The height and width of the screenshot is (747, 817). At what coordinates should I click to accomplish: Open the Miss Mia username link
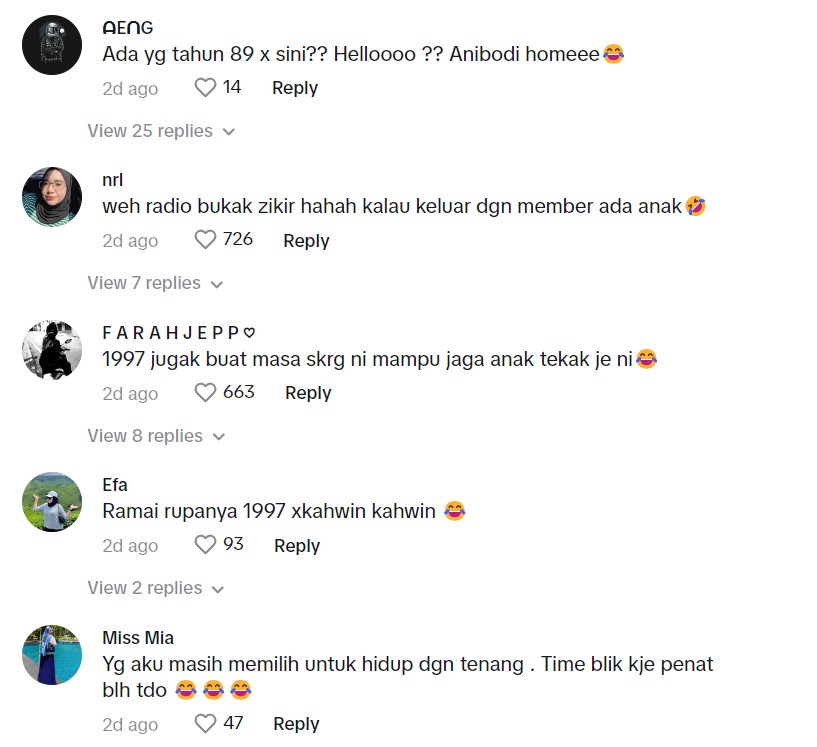click(x=138, y=638)
